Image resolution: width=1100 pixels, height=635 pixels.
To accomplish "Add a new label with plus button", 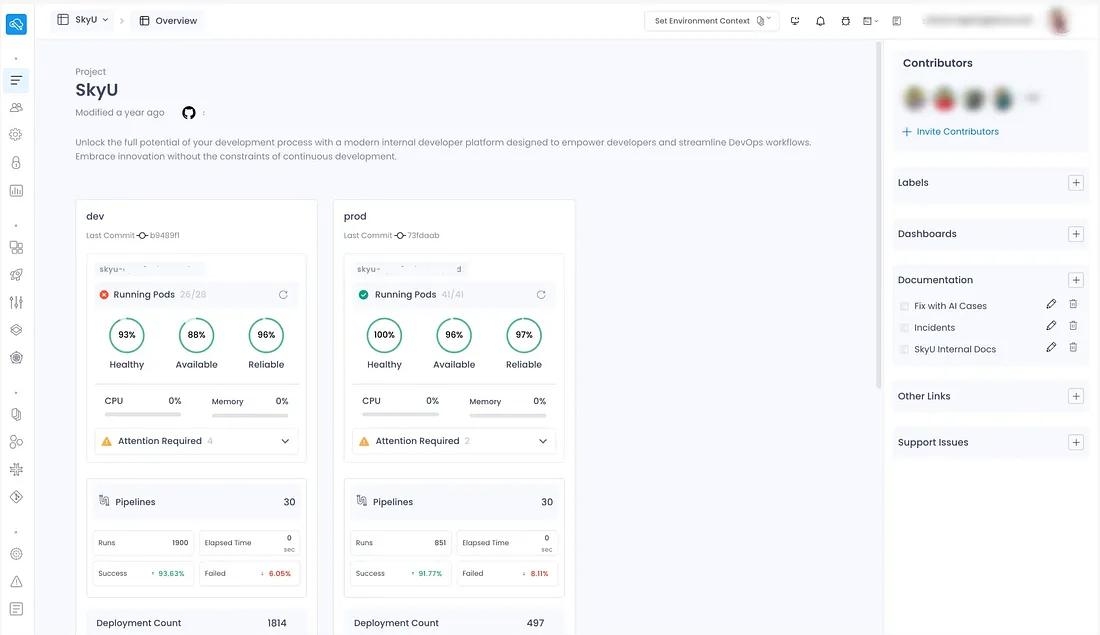I will 1076,183.
